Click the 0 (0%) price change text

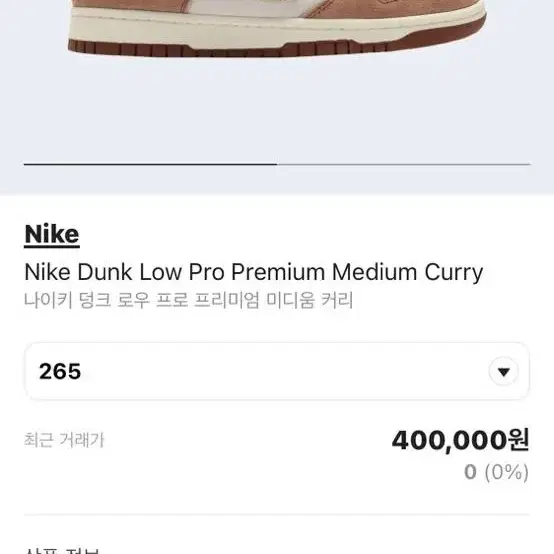point(496,472)
